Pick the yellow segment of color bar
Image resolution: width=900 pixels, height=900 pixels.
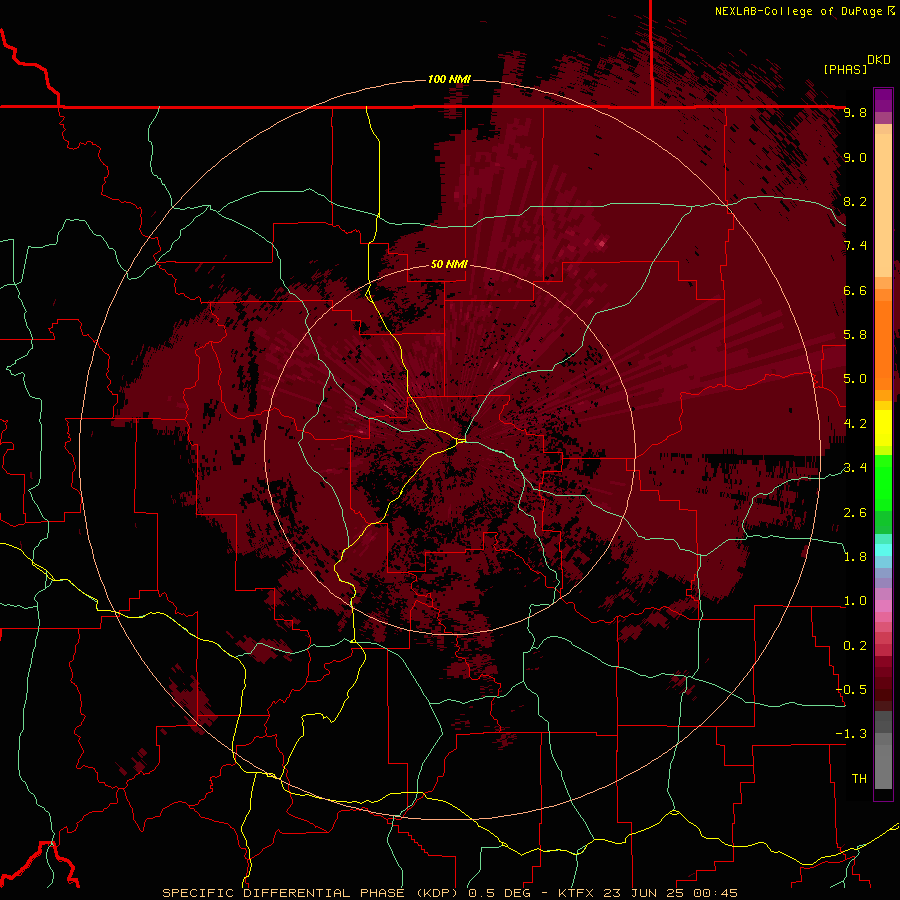click(883, 428)
